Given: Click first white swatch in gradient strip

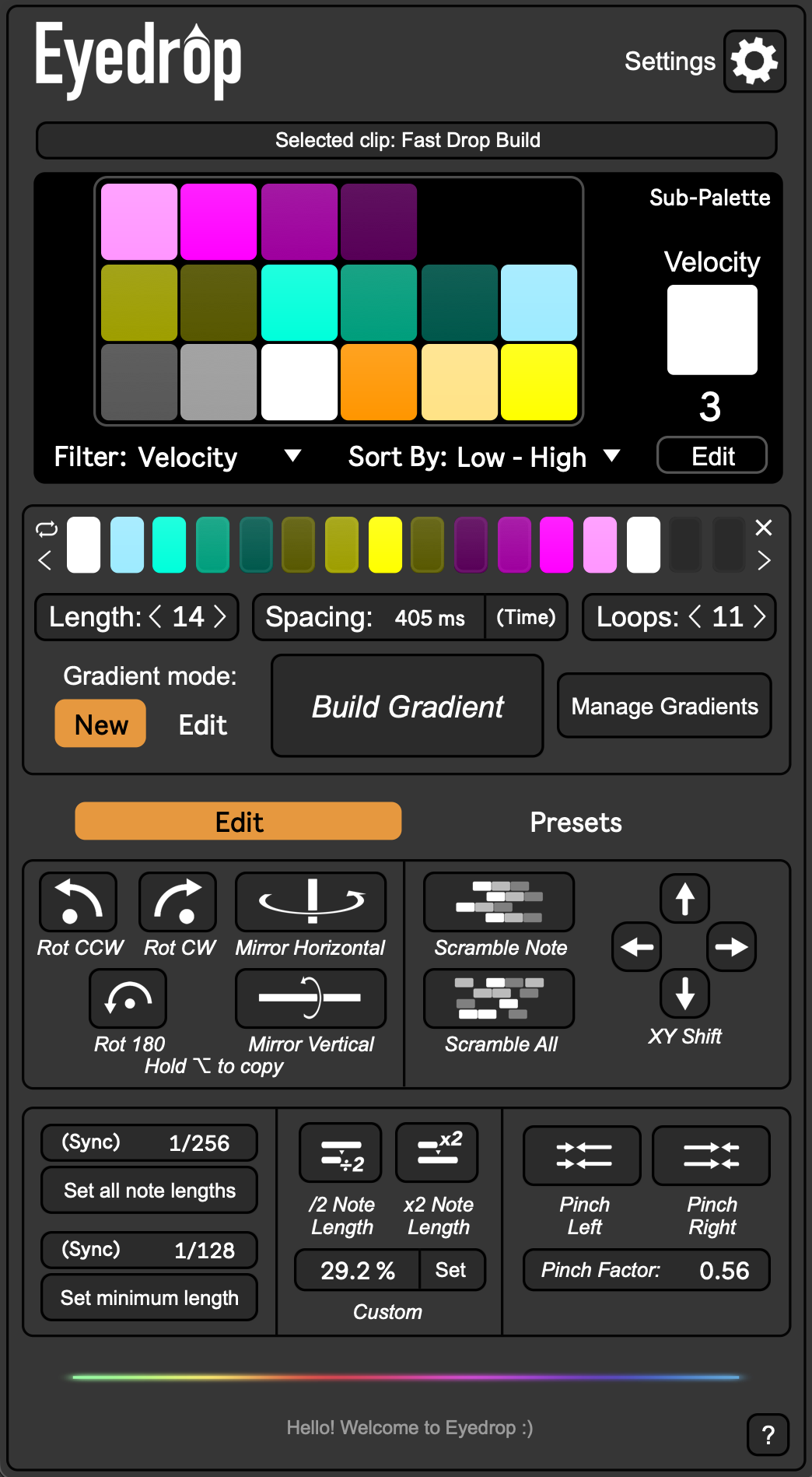Looking at the screenshot, I should [83, 545].
